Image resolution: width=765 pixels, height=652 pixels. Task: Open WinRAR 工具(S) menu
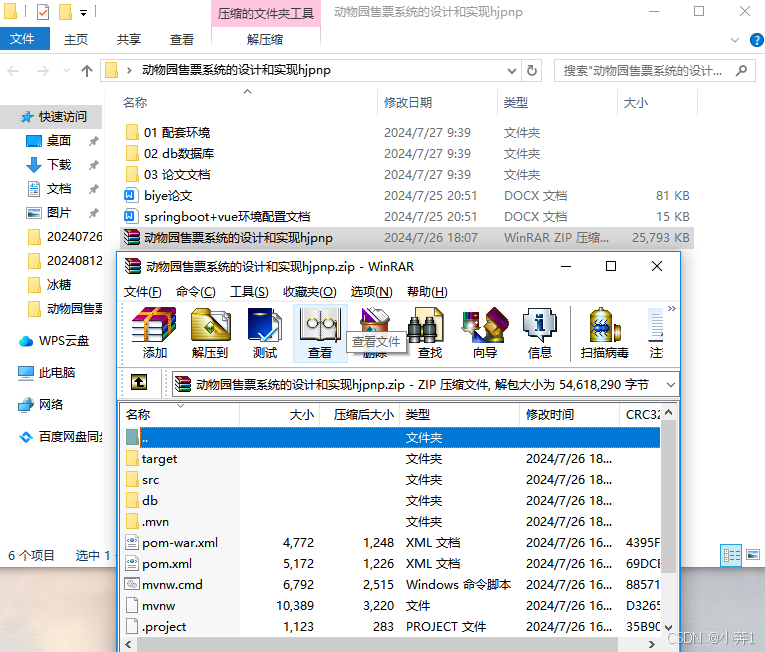point(249,292)
